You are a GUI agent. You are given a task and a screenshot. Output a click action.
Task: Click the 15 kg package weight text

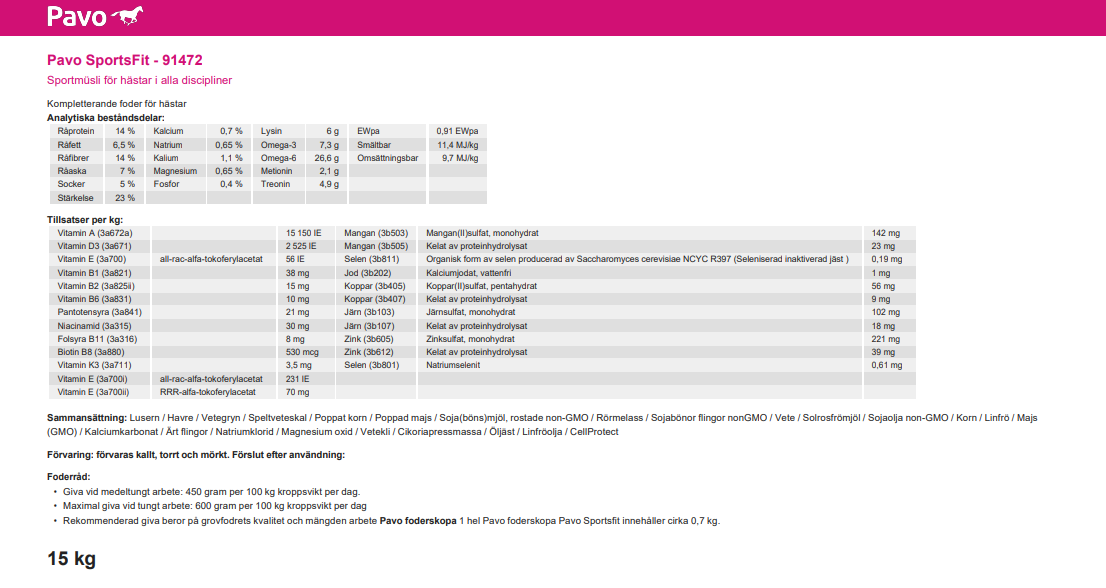[x=72, y=559]
